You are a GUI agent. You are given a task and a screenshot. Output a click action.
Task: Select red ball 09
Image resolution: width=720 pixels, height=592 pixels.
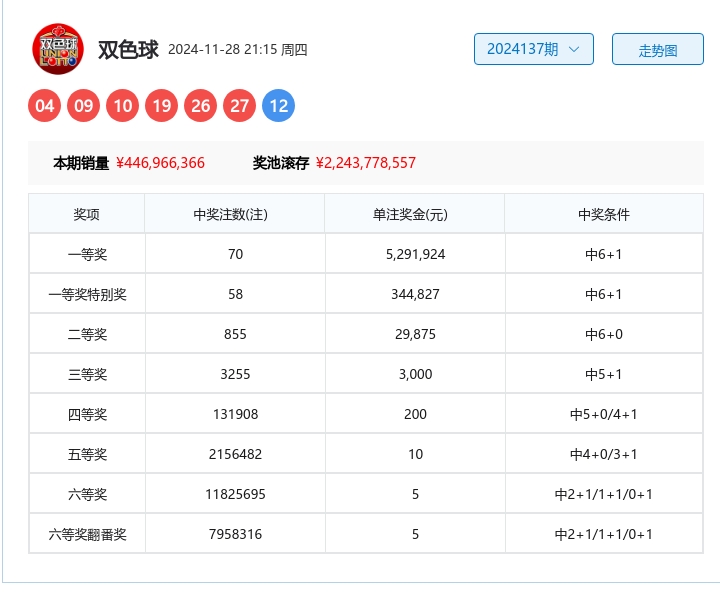coord(84,106)
